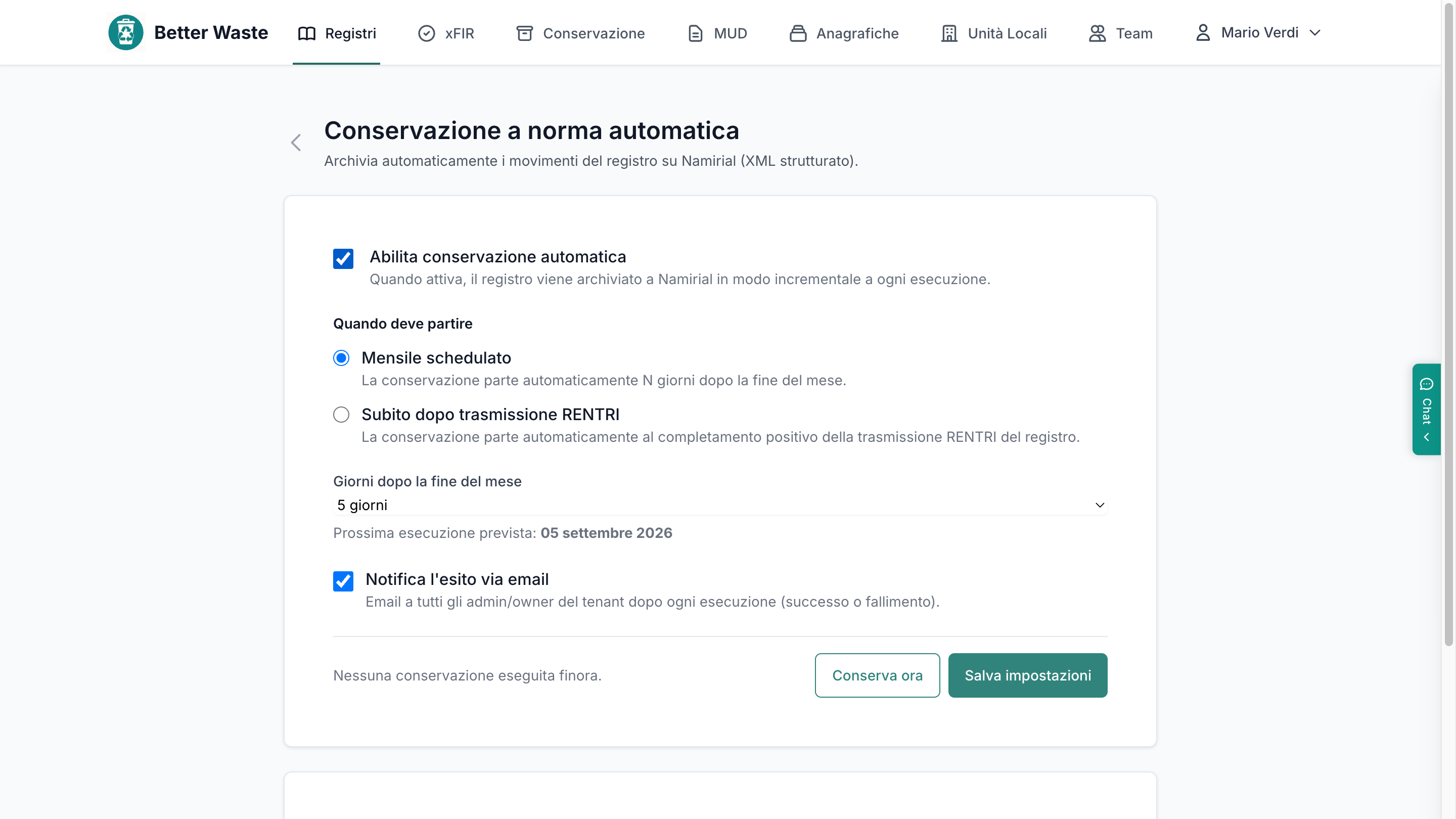This screenshot has height=819, width=1456.
Task: Open the Mario Verdi user menu chevron
Action: click(1314, 33)
